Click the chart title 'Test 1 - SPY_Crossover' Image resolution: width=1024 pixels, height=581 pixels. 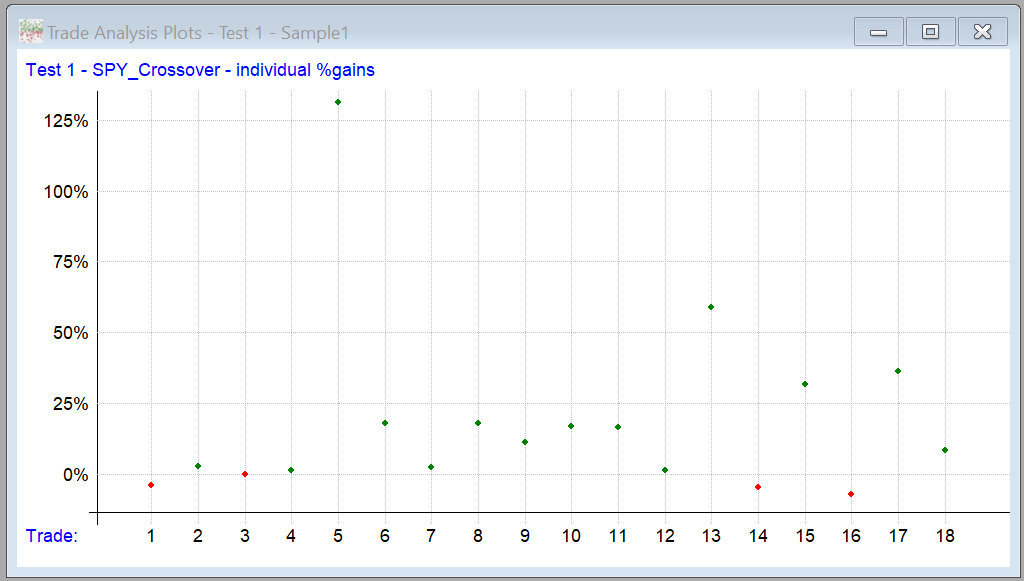200,70
